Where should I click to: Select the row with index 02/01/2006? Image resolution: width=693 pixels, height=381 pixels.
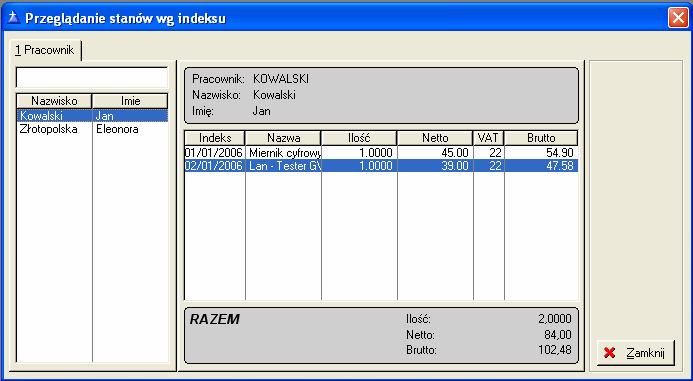(381, 166)
